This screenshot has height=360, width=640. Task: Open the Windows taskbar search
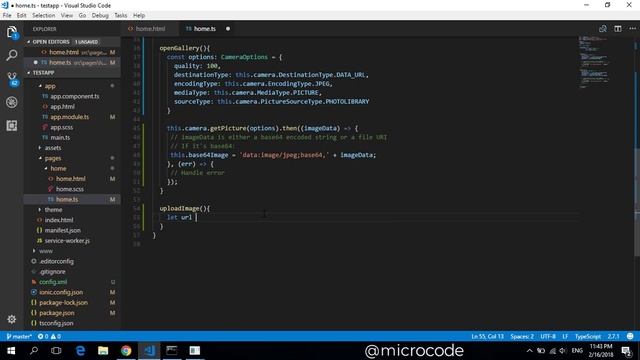pos(34,351)
